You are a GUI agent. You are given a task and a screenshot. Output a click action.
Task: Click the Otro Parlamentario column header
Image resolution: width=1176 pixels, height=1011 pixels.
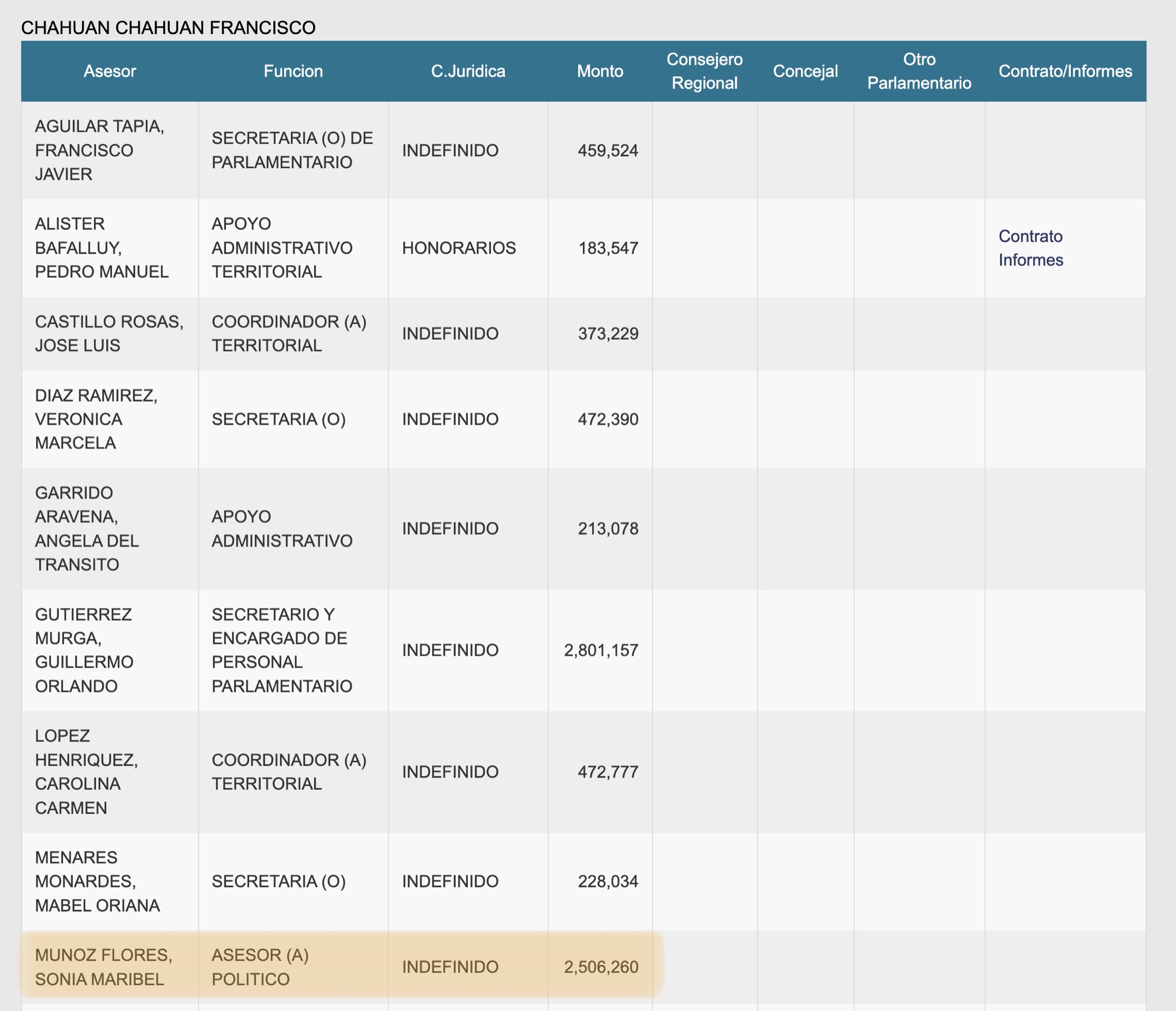click(919, 71)
